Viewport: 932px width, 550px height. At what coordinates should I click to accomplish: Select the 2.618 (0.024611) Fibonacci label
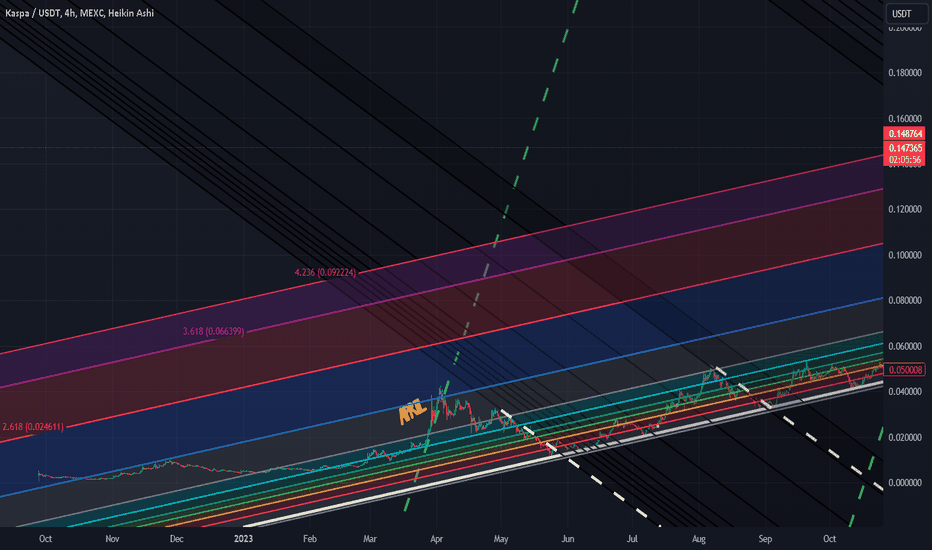[x=33, y=427]
